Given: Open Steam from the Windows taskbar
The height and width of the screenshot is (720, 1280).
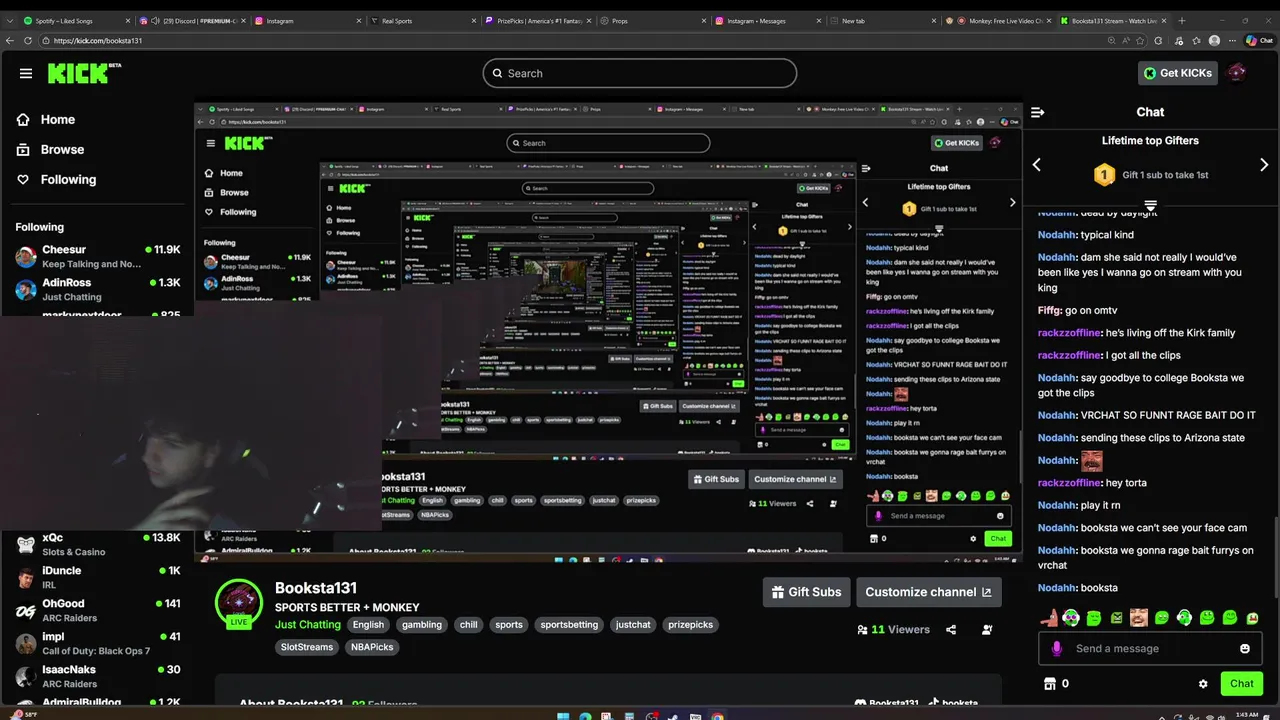Looking at the screenshot, I should pos(673,715).
